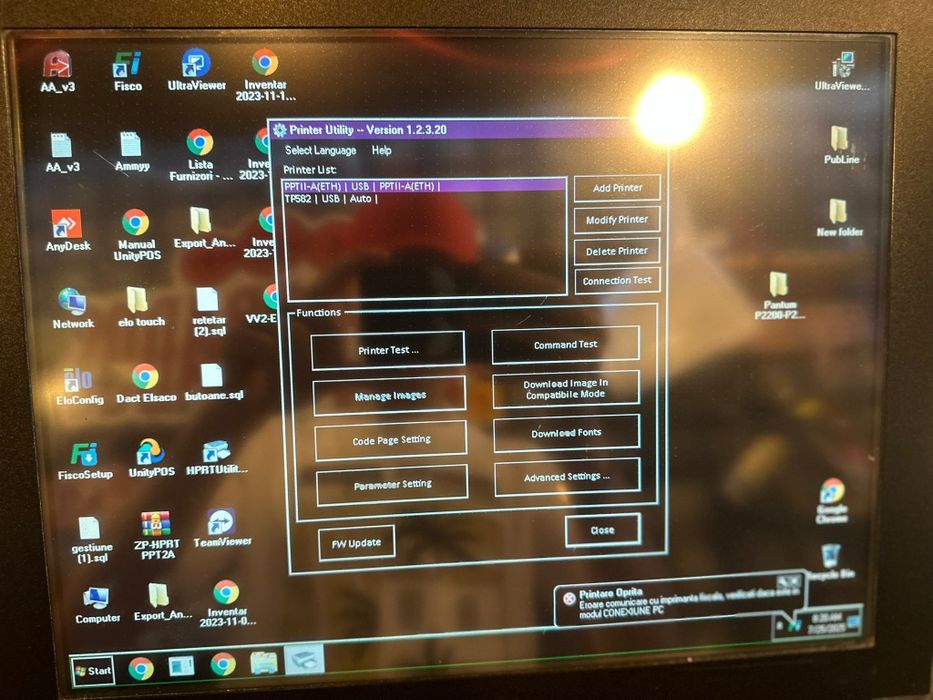933x700 pixels.
Task: Click the Modify Printer button
Action: click(x=617, y=220)
